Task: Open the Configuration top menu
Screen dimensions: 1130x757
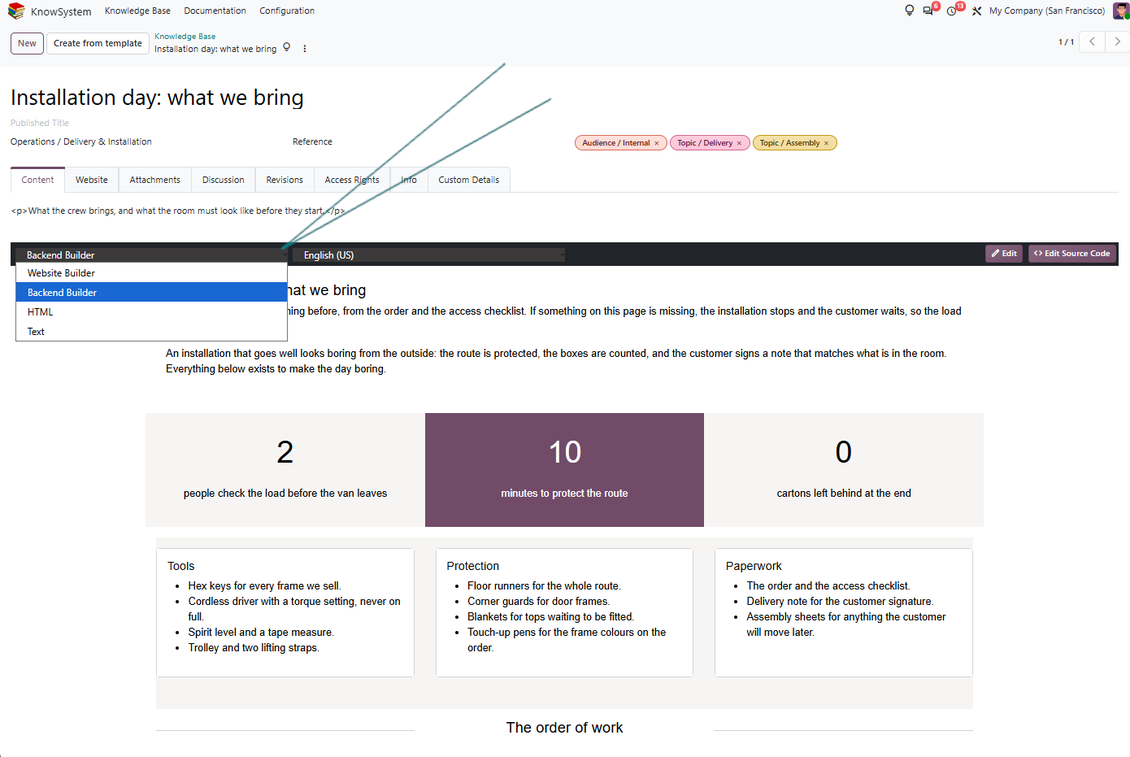Action: coord(287,11)
